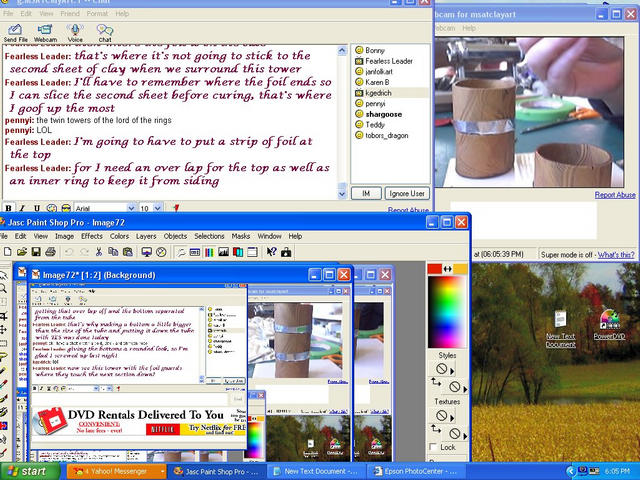
Task: Open the Arial font dropdown
Action: [131, 208]
